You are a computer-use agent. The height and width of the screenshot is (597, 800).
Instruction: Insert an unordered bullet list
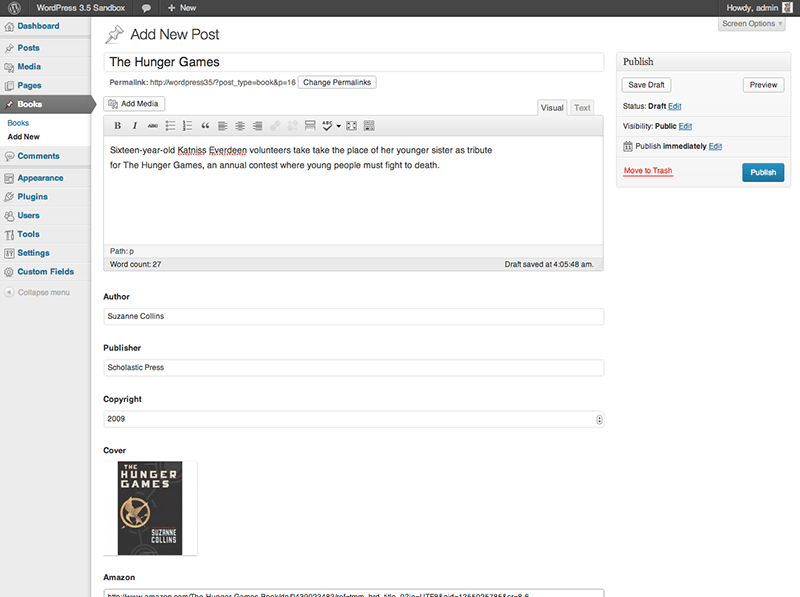pyautogui.click(x=170, y=126)
